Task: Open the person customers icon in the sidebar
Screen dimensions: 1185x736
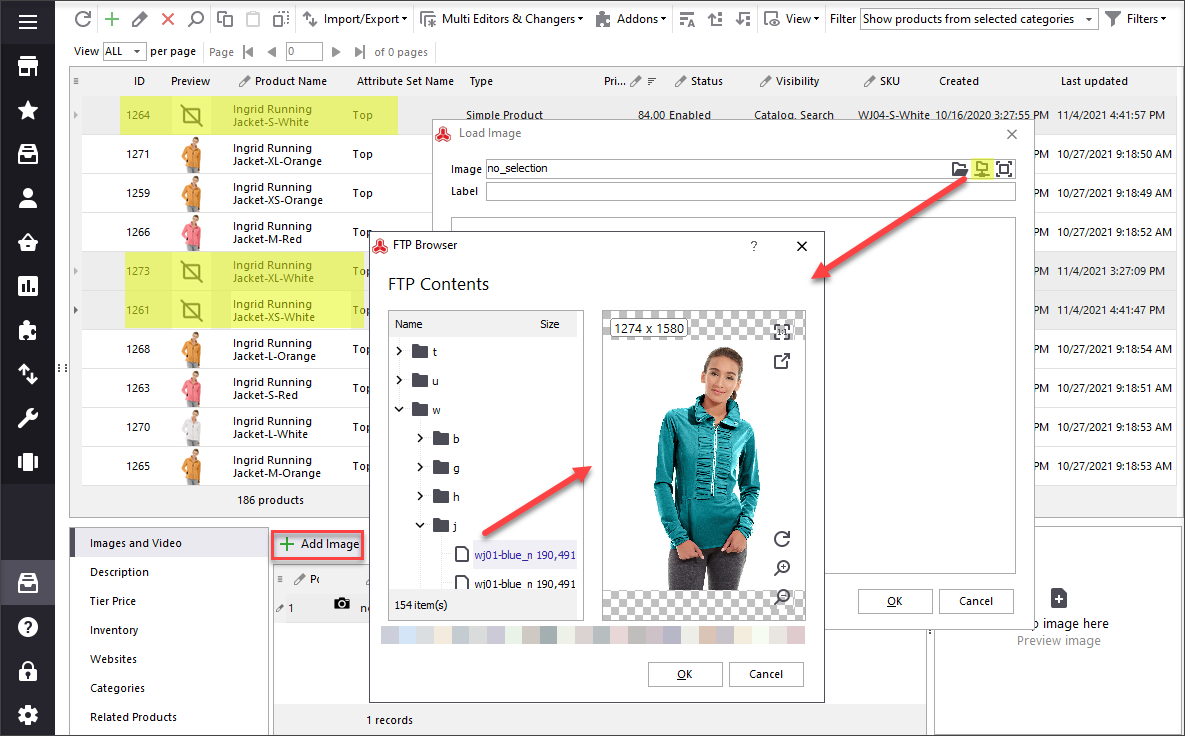Action: click(28, 198)
